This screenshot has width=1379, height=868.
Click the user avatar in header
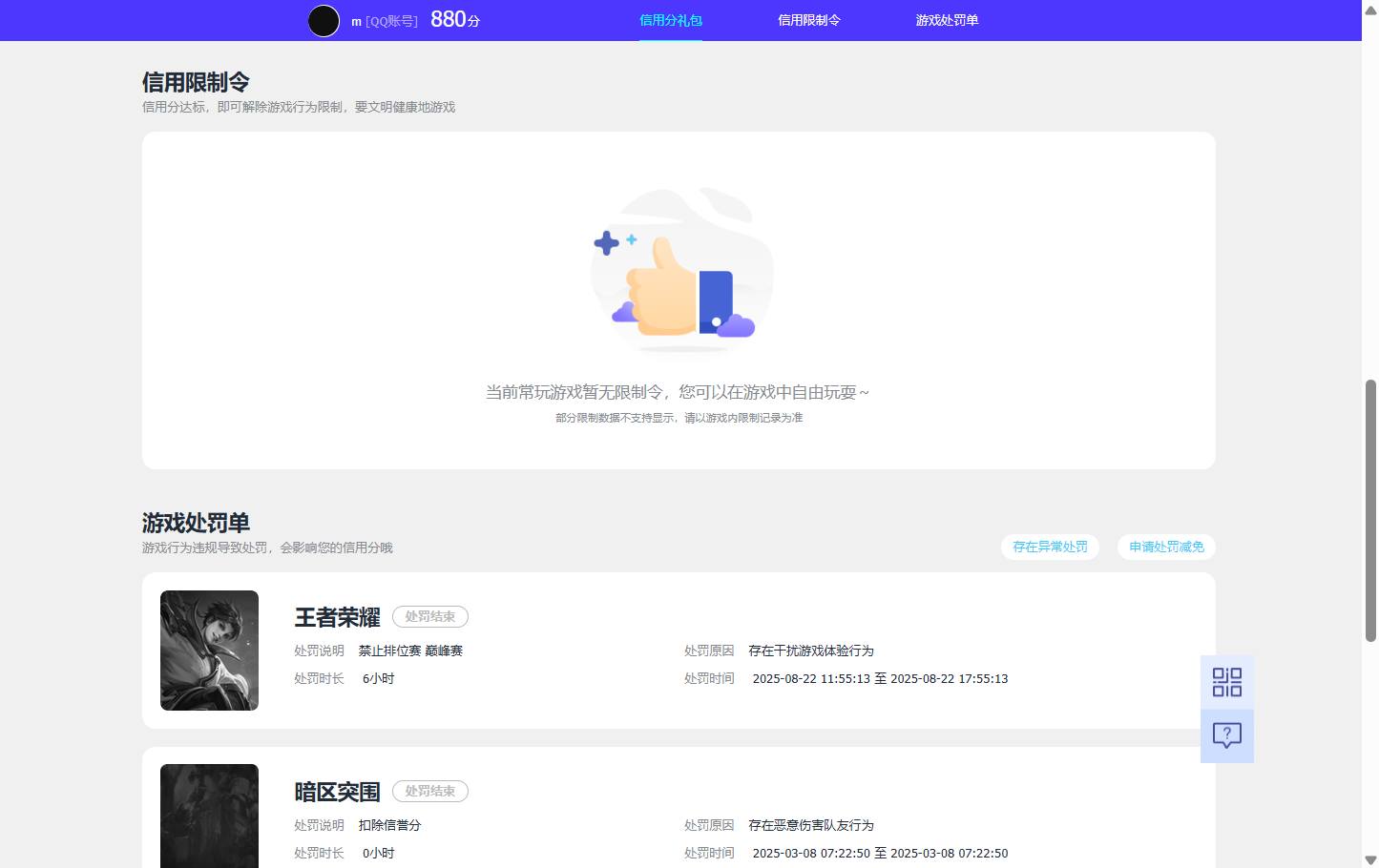324,21
